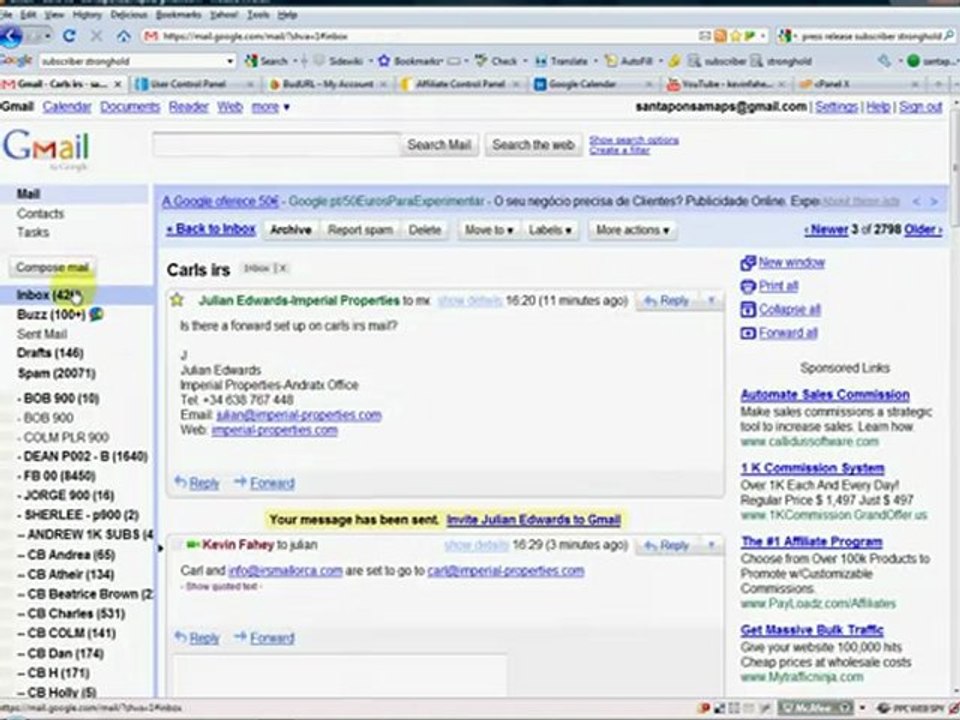Image resolution: width=960 pixels, height=720 pixels.
Task: Close the Gmail browser tab
Action: coord(118,84)
